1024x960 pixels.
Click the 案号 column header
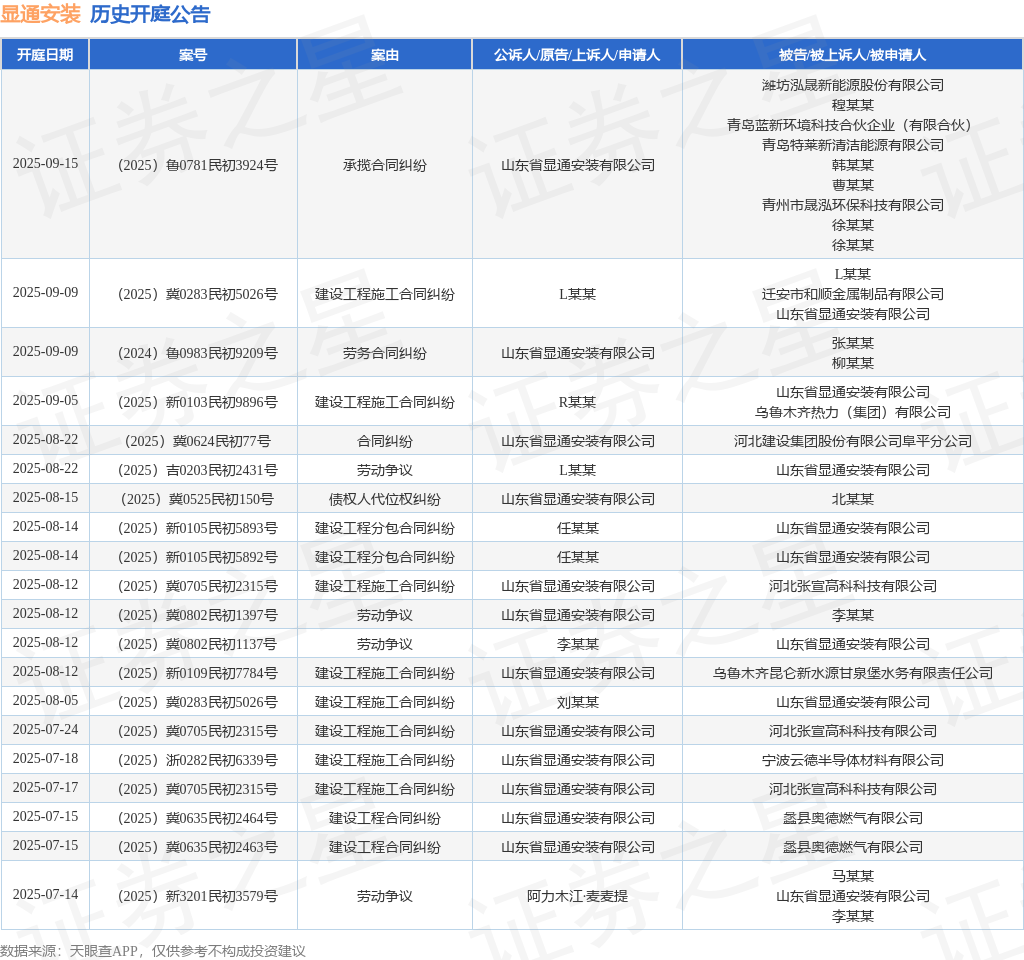pyautogui.click(x=193, y=55)
